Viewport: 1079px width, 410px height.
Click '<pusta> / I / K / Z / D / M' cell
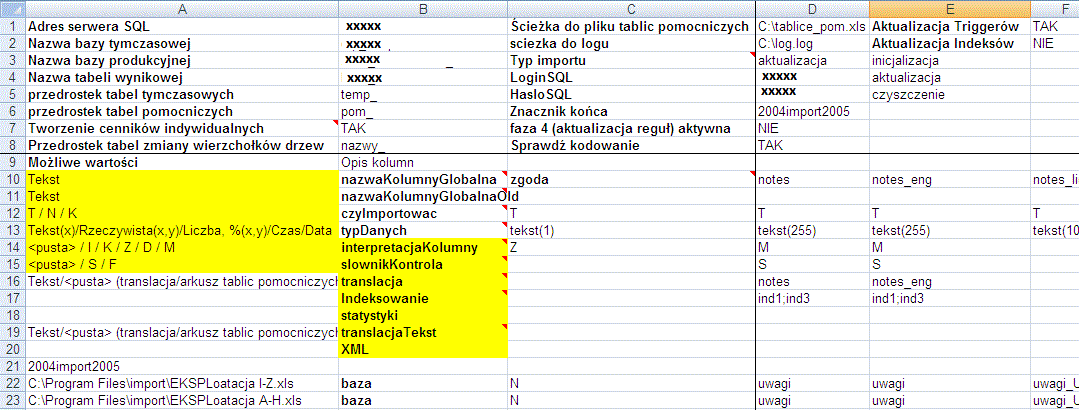point(182,248)
